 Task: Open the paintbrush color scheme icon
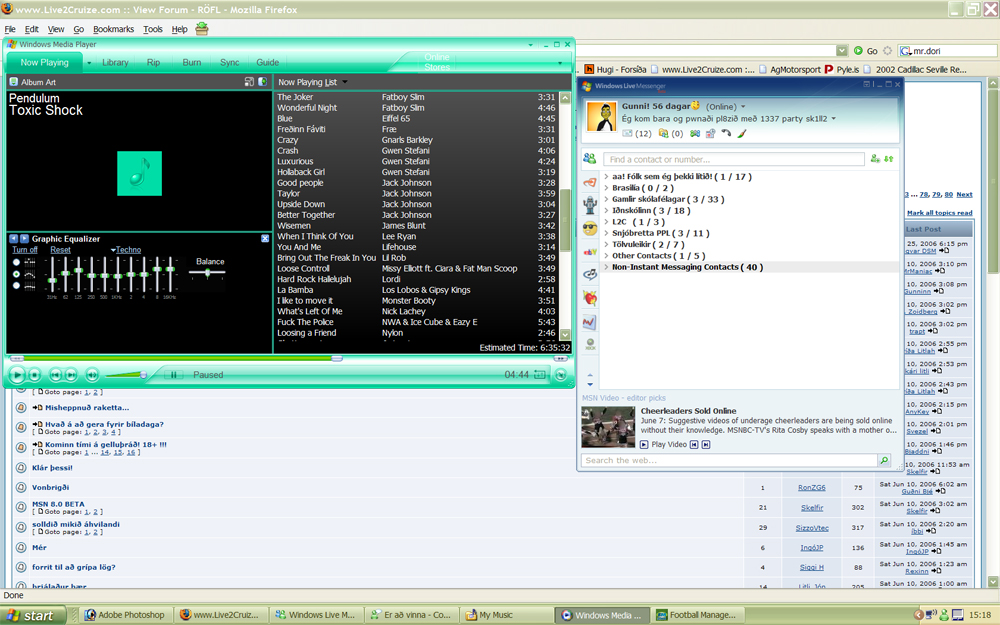741,133
